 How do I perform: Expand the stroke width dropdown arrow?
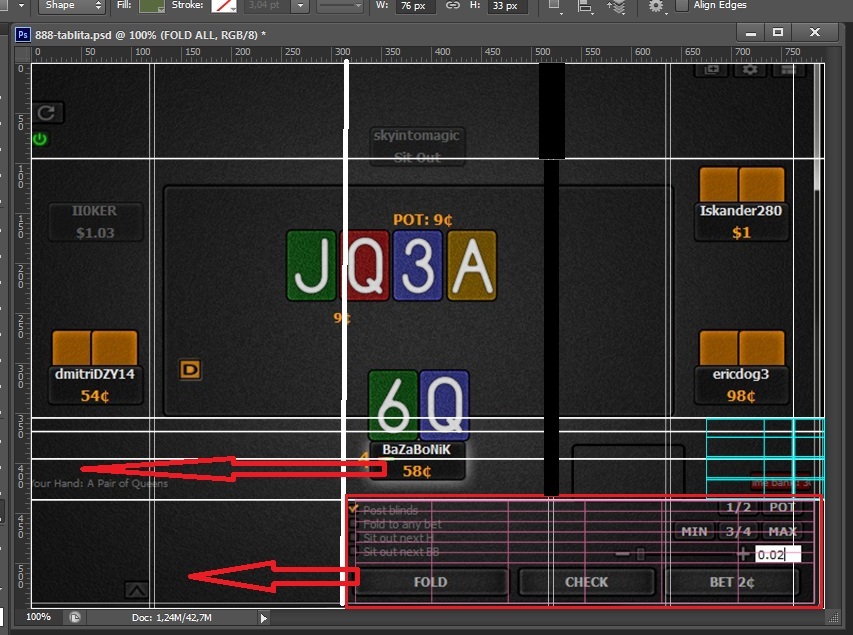(300, 5)
